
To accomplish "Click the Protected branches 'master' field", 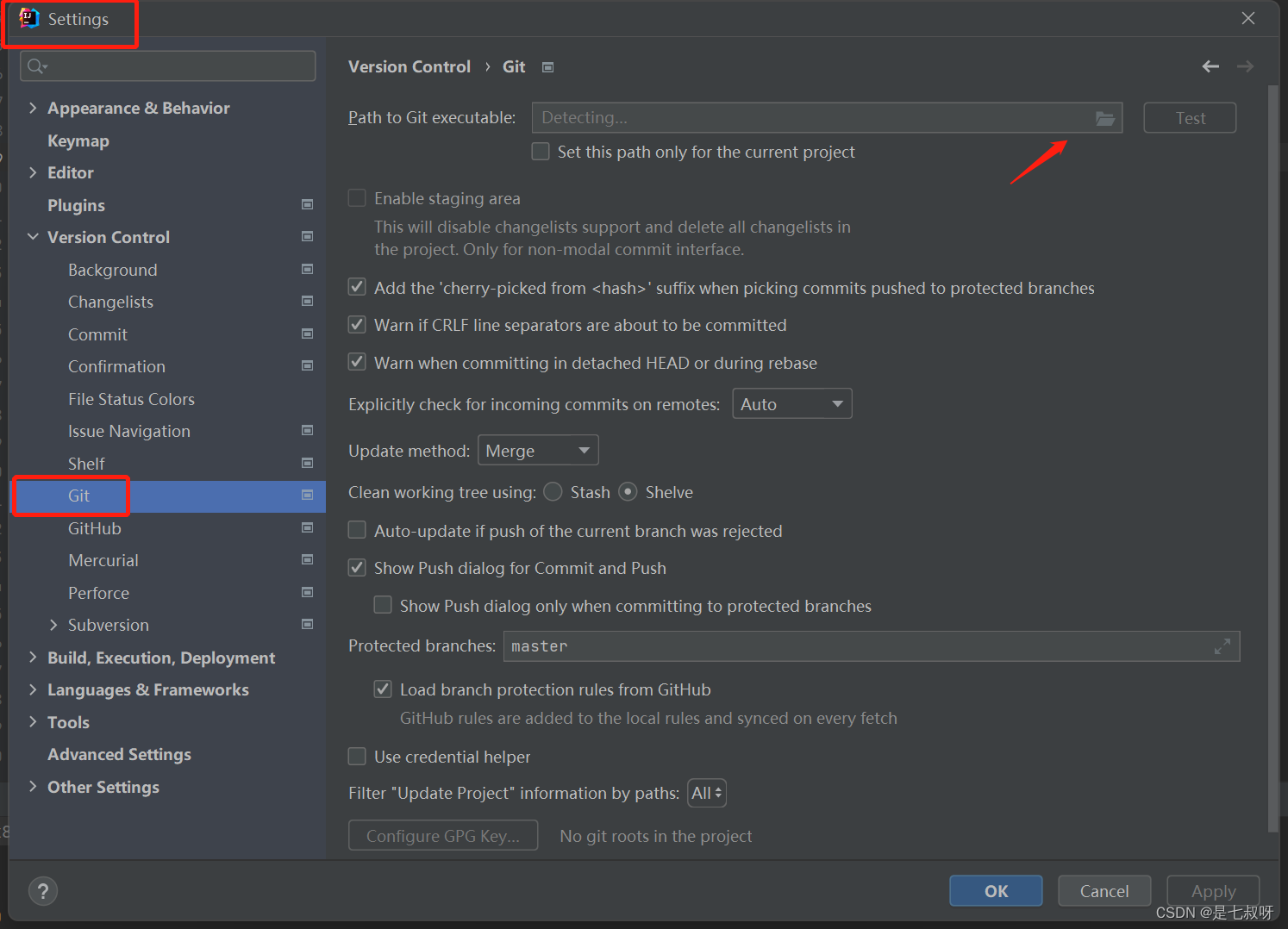I will (x=872, y=646).
